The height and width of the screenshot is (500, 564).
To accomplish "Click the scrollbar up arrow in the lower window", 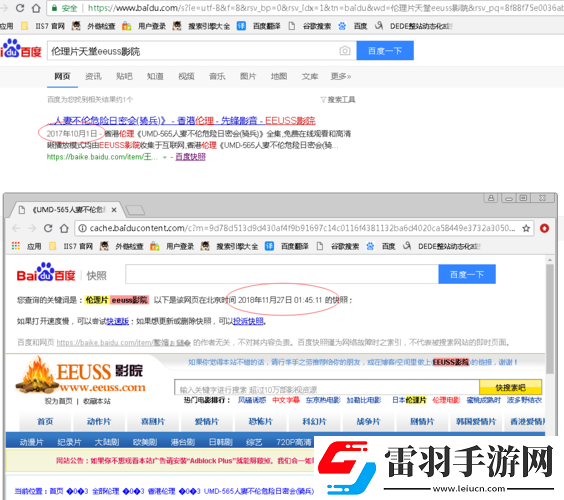I will coord(550,259).
